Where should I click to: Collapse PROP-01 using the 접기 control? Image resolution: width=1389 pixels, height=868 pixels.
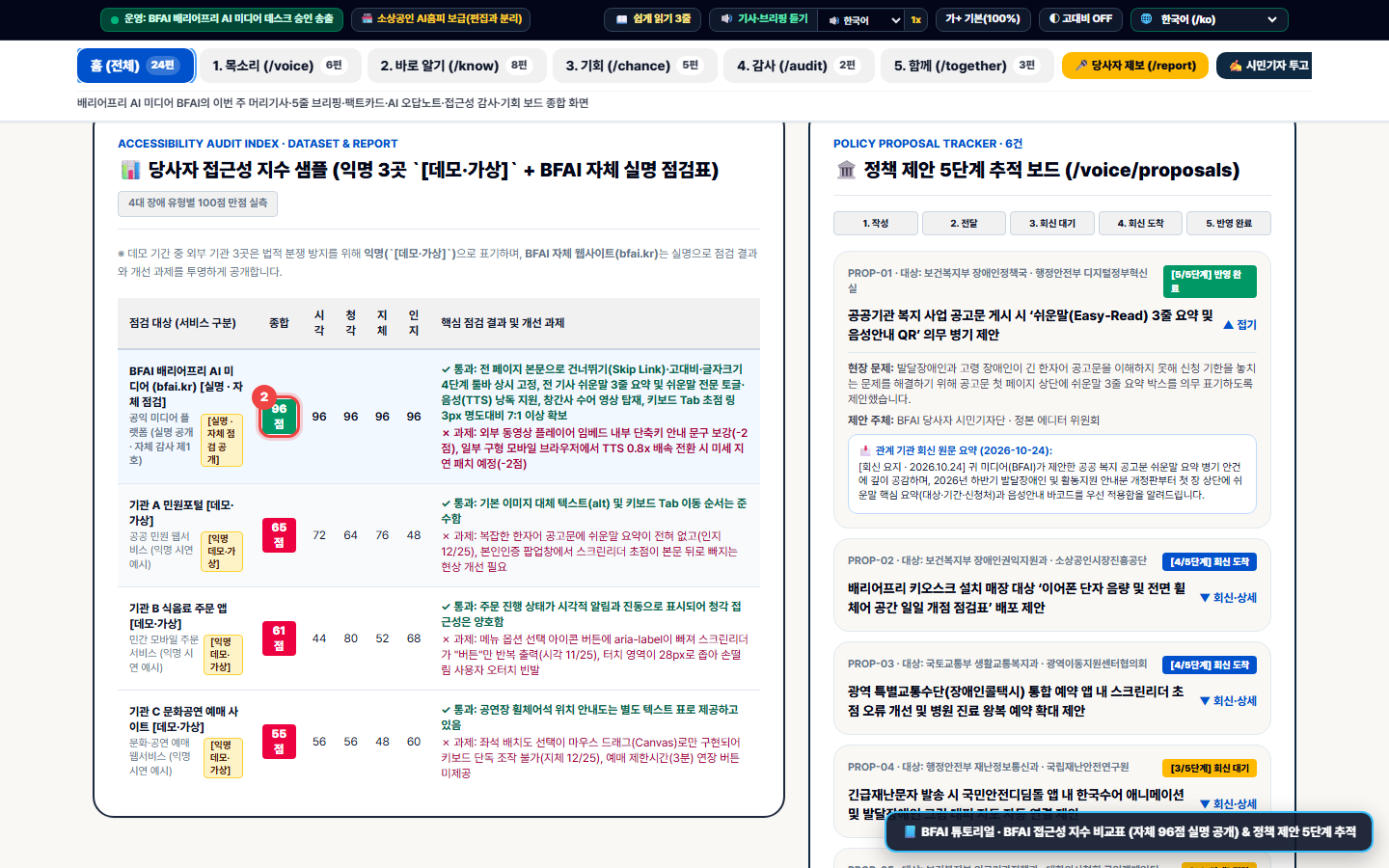(x=1240, y=325)
